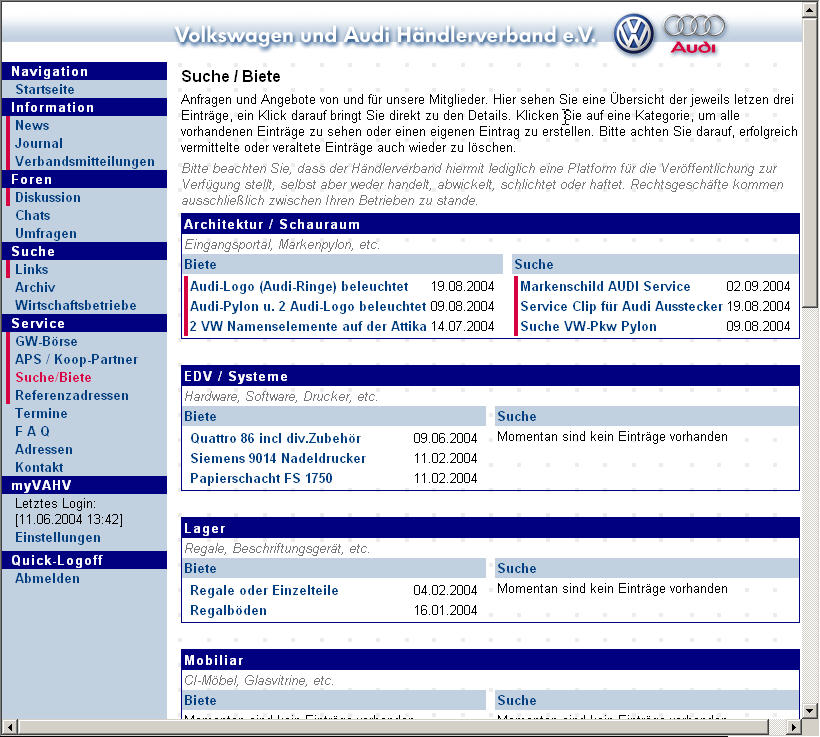The height and width of the screenshot is (737, 820).
Task: Open entry 2 VW Namenselemente auf der Attika
Action: (x=308, y=326)
